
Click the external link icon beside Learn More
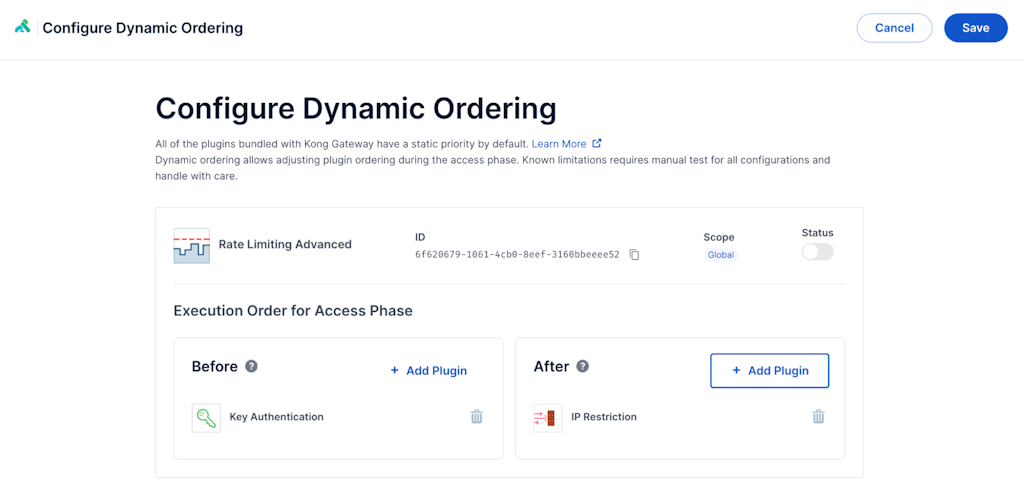[597, 144]
